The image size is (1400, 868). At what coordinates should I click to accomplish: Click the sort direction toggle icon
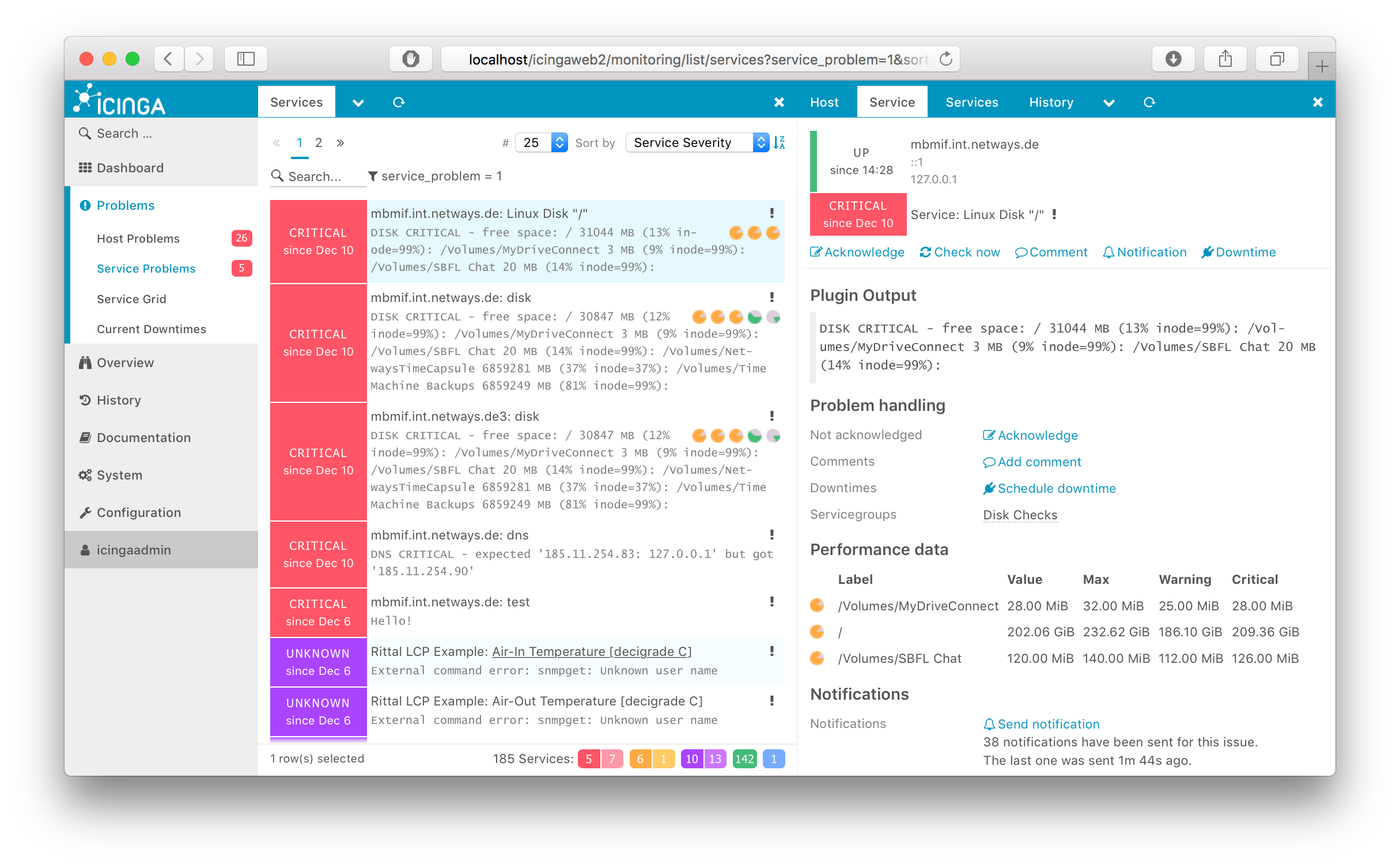click(779, 142)
